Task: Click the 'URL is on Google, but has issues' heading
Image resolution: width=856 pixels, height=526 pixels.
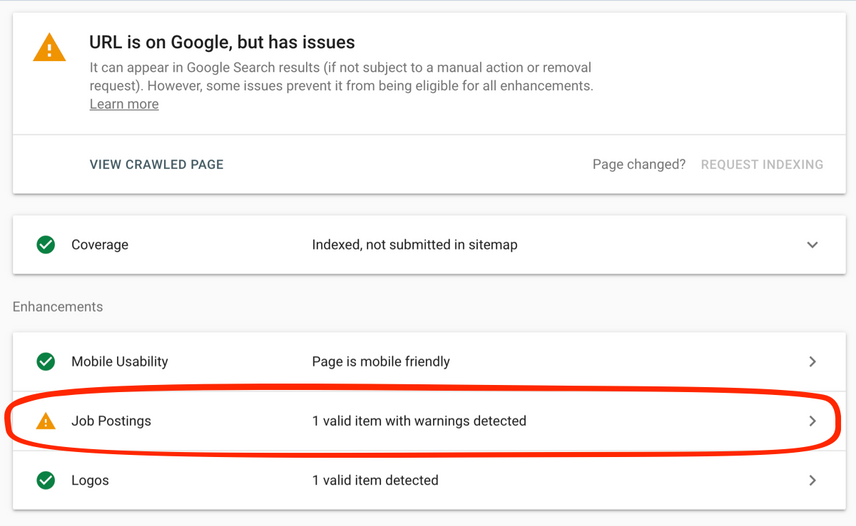Action: pos(222,42)
